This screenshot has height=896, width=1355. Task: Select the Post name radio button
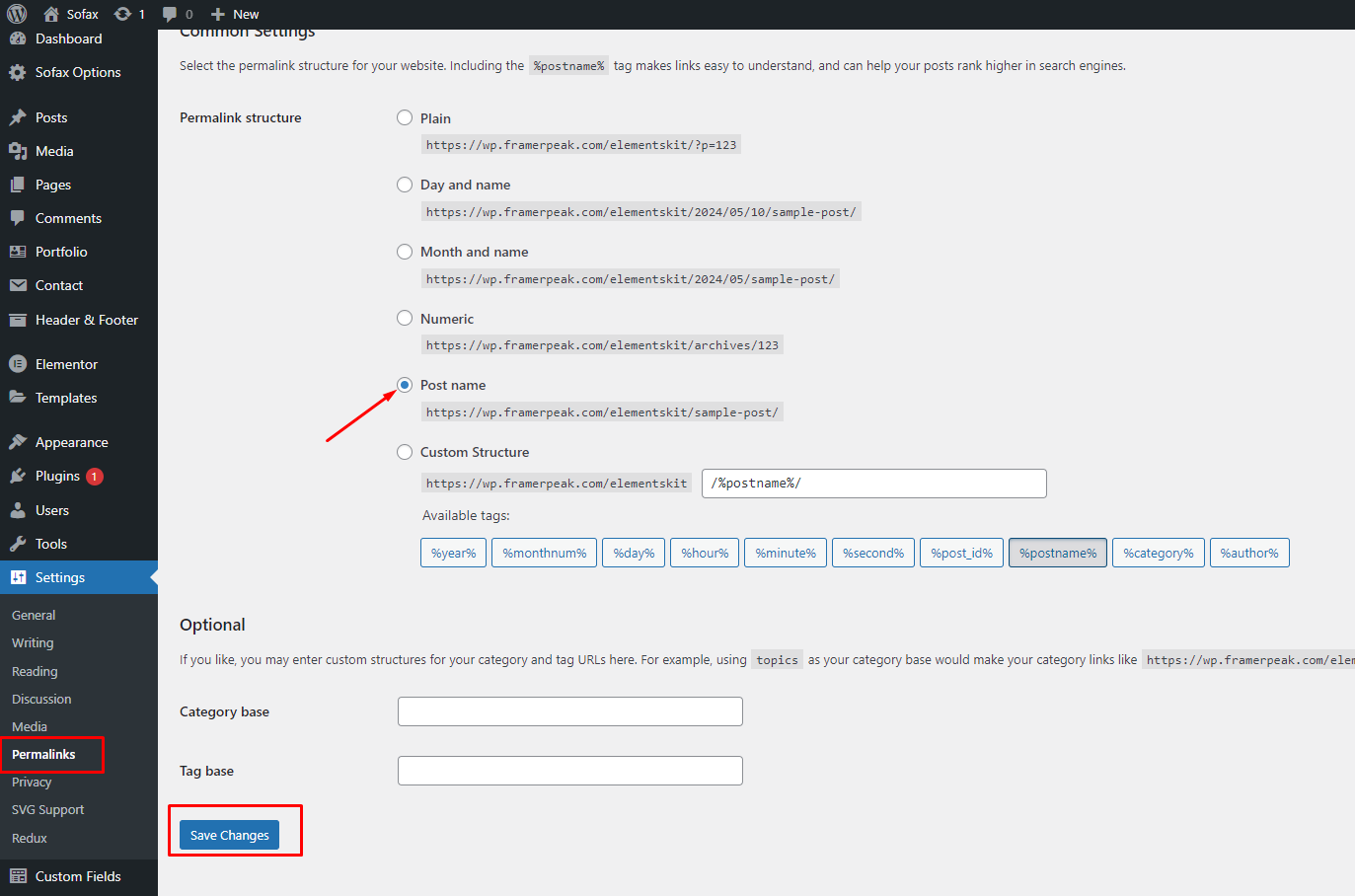coord(405,385)
